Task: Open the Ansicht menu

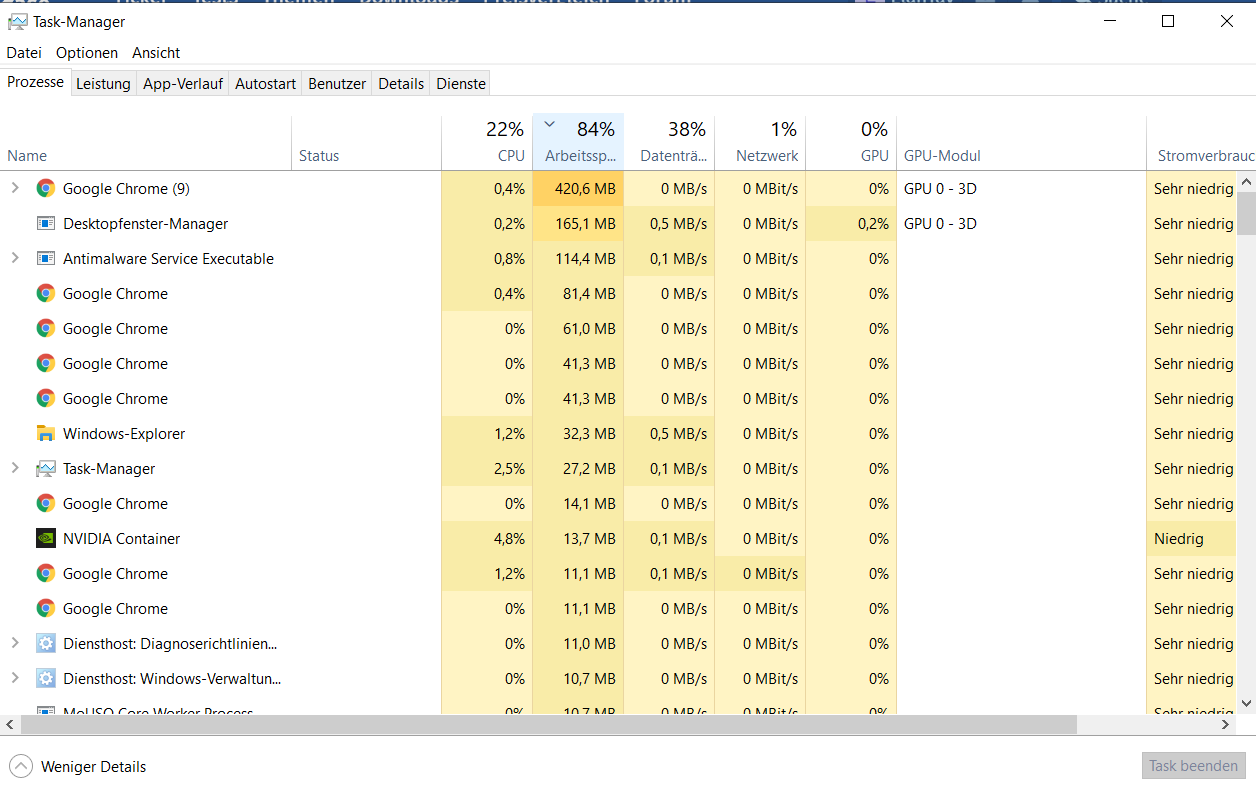Action: click(x=156, y=52)
